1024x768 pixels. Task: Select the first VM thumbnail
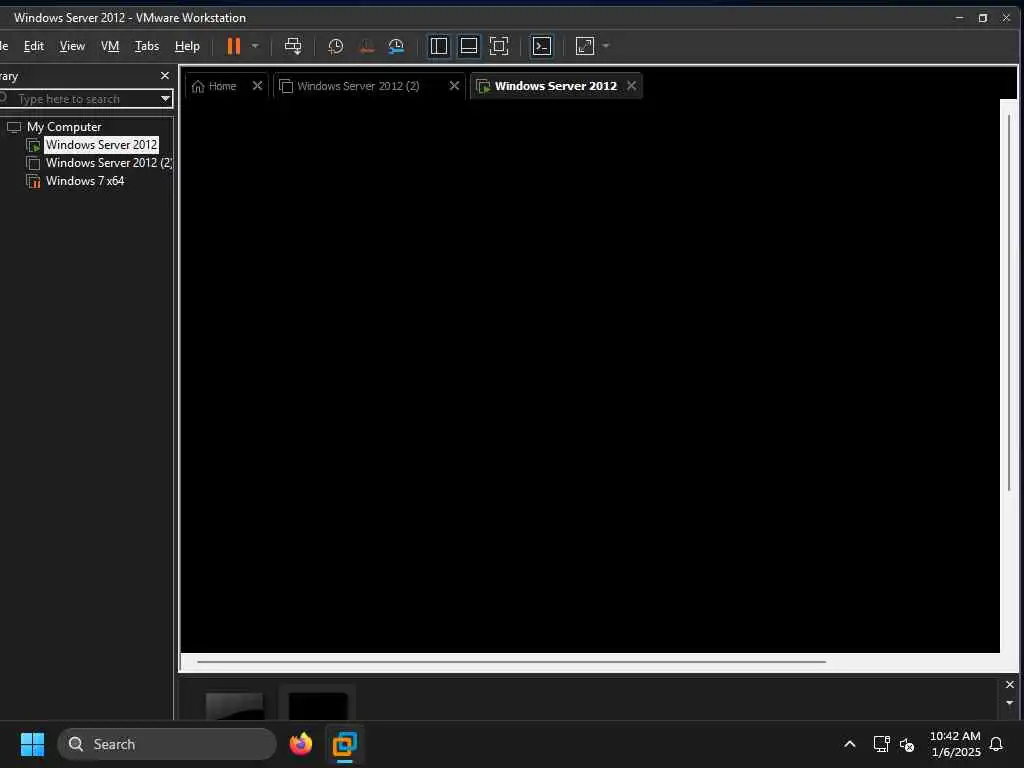pyautogui.click(x=234, y=705)
